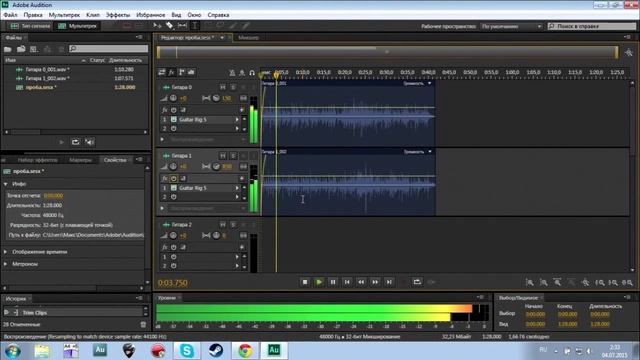640x360 pixels.
Task: Click the Fast Forward button
Action: (375, 282)
